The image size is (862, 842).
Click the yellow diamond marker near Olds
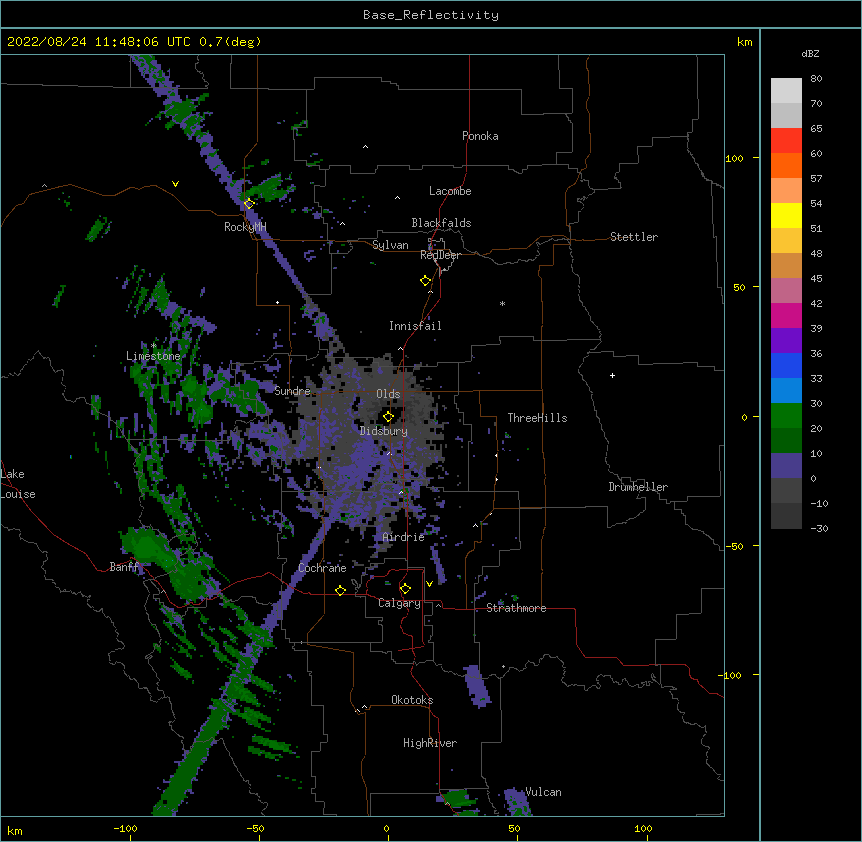point(388,417)
